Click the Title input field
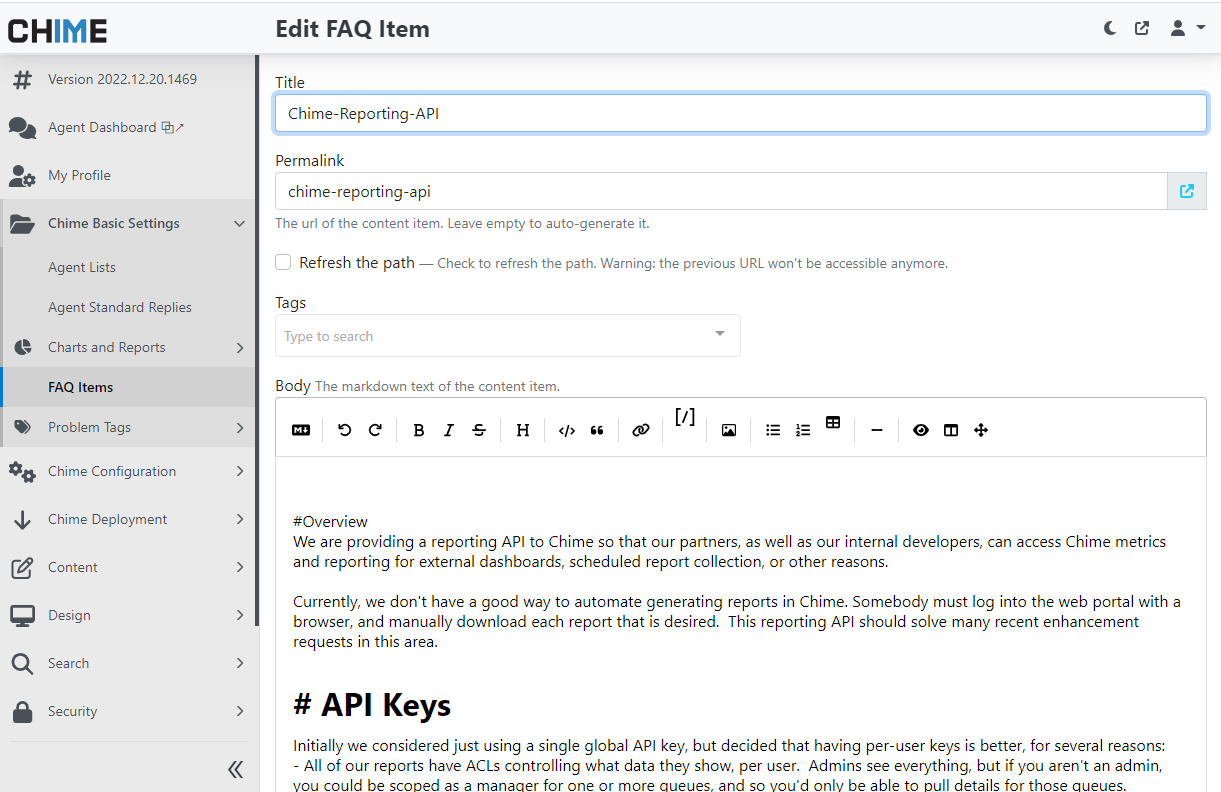Screen dimensions: 1221x792 coord(740,113)
